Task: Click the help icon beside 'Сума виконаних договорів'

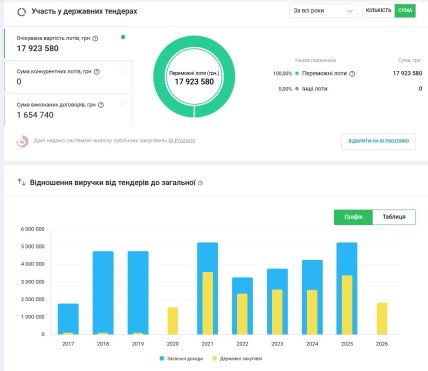Action: pos(101,105)
